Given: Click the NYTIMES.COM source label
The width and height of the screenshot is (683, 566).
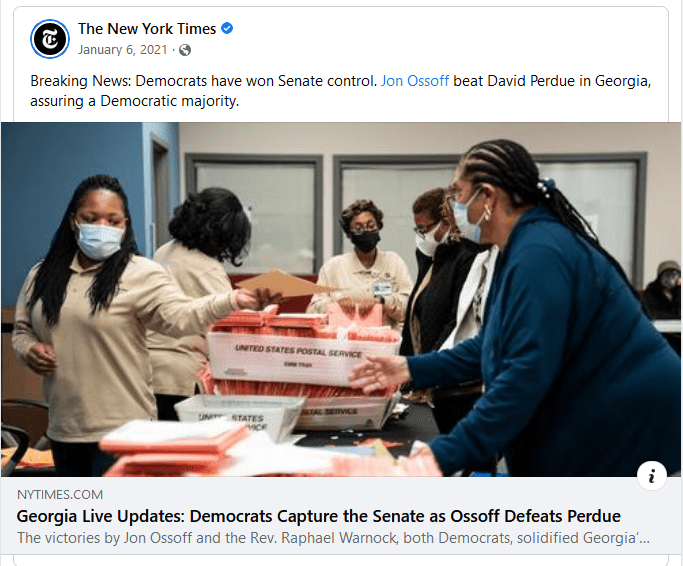Looking at the screenshot, I should click(60, 495).
